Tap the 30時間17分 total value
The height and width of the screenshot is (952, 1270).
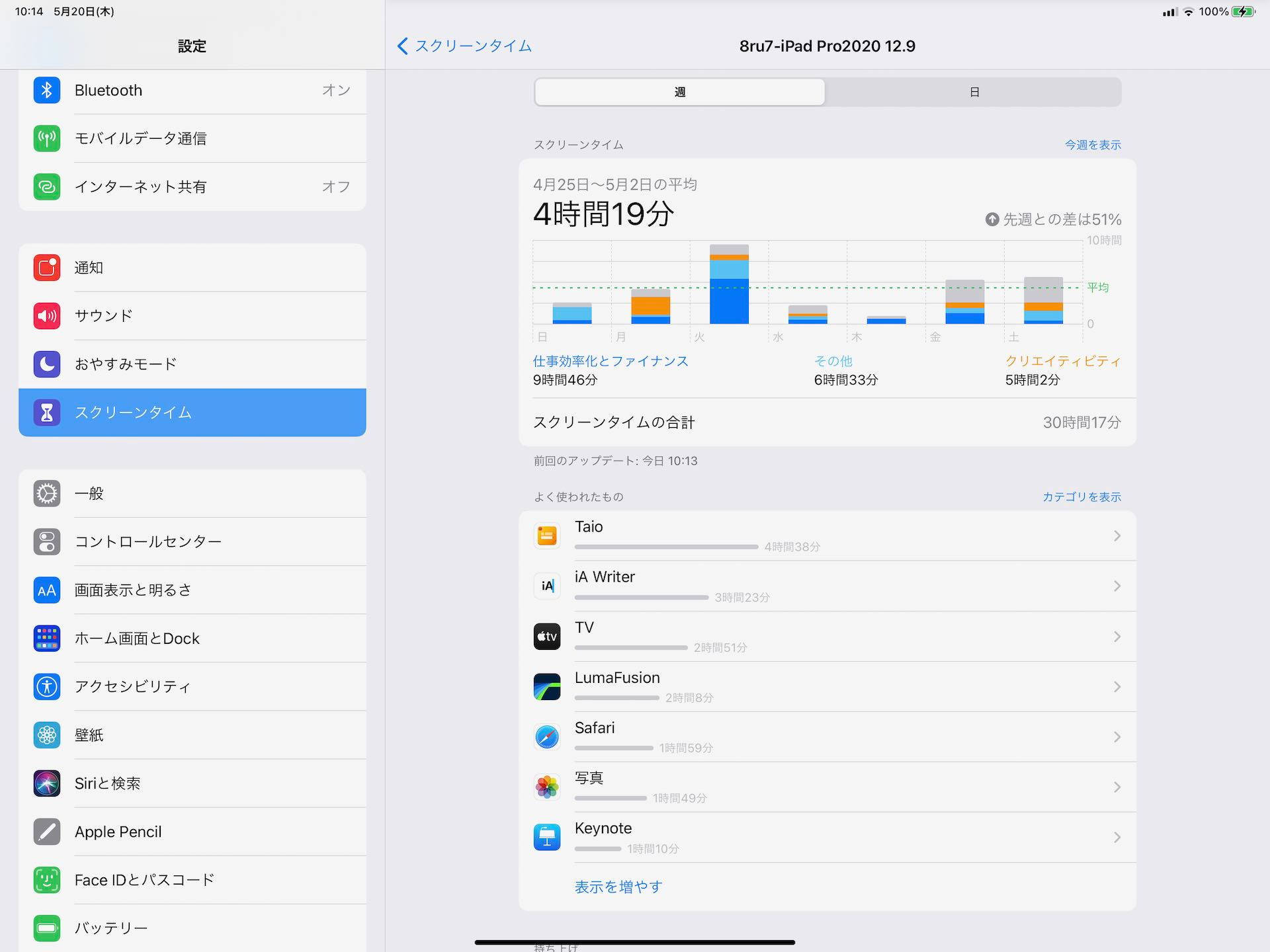[x=1081, y=422]
